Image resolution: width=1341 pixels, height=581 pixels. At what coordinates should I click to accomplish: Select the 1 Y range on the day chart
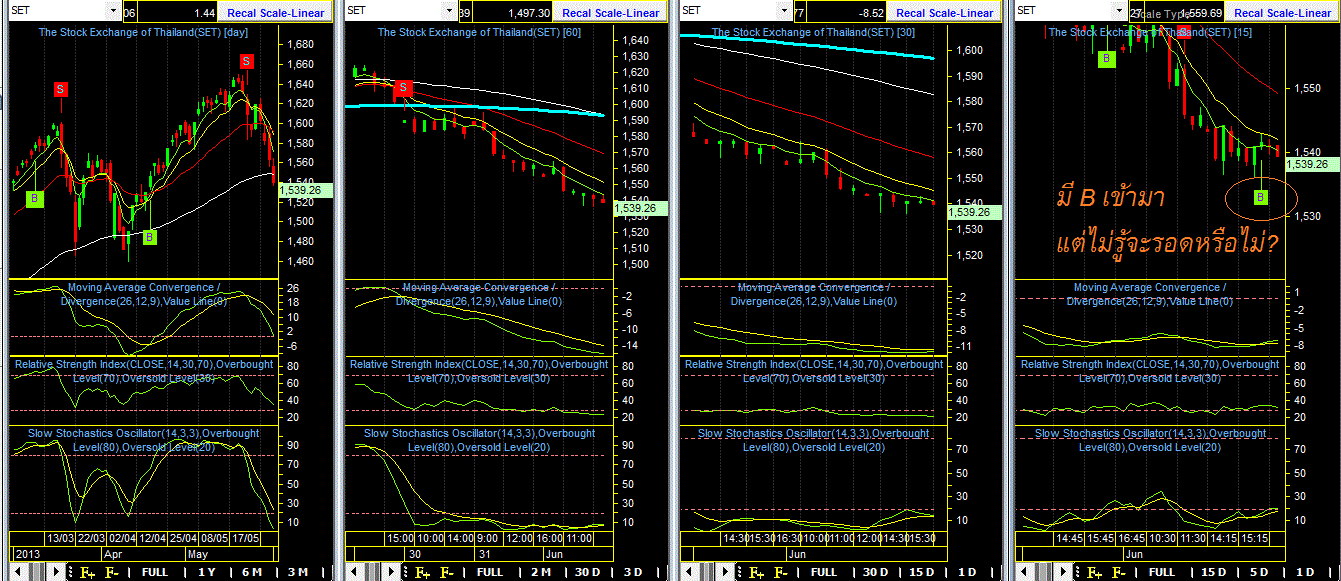(x=207, y=572)
